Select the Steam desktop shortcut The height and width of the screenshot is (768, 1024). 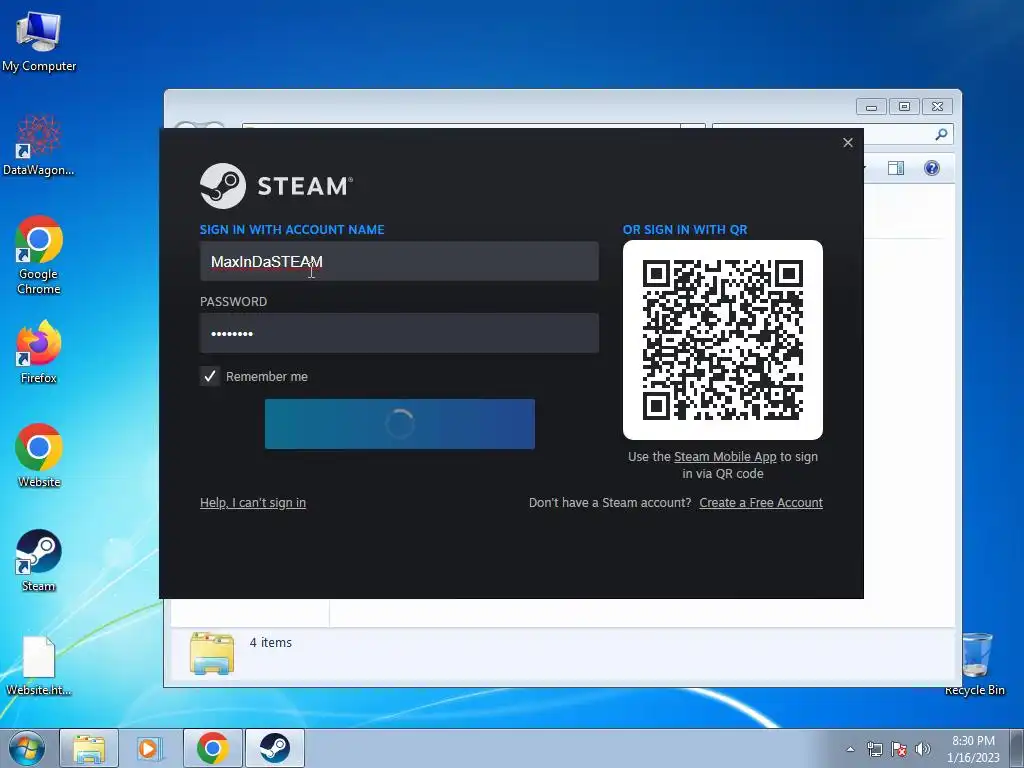click(x=39, y=560)
